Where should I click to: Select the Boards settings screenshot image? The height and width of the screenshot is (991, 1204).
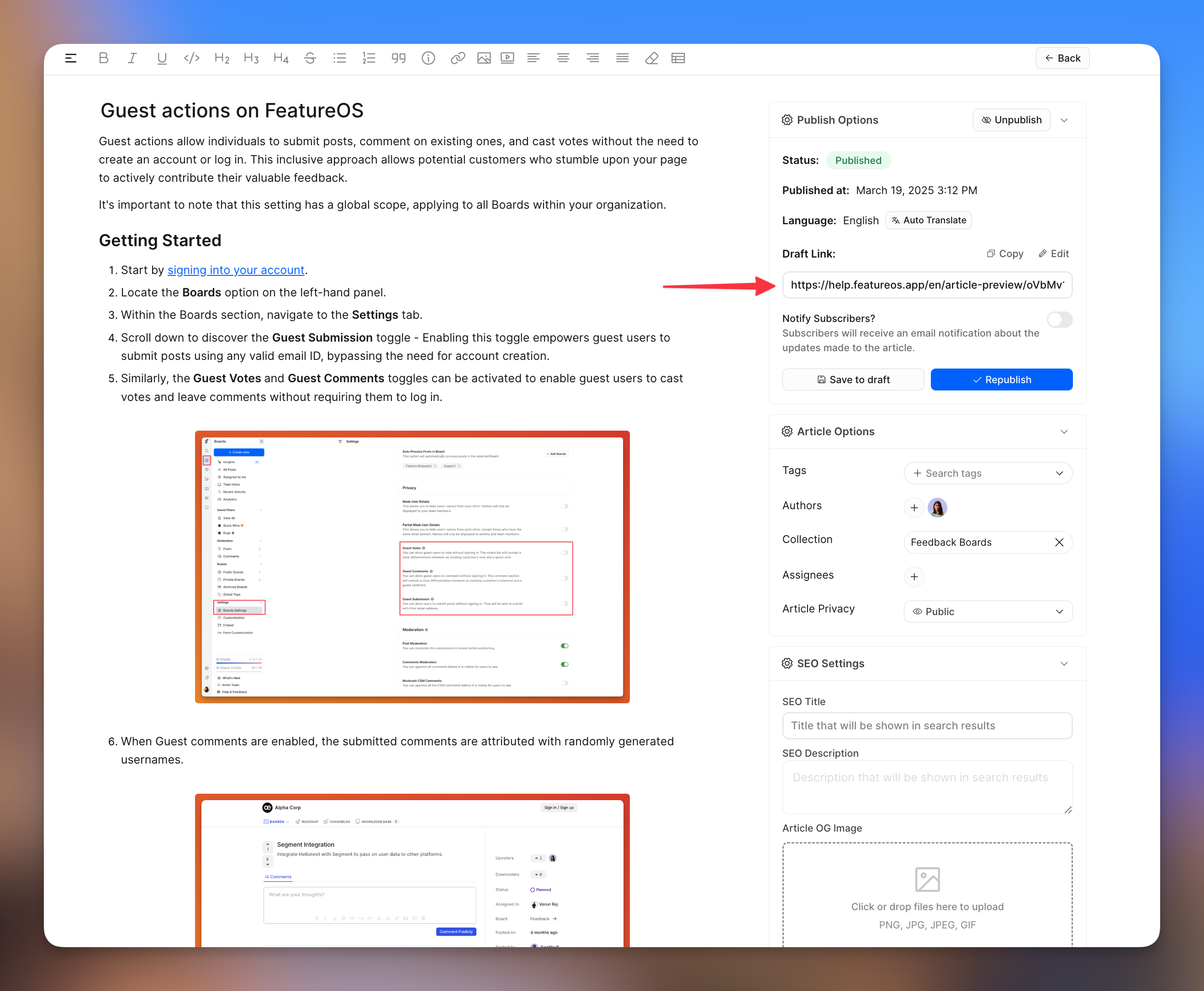tap(412, 567)
